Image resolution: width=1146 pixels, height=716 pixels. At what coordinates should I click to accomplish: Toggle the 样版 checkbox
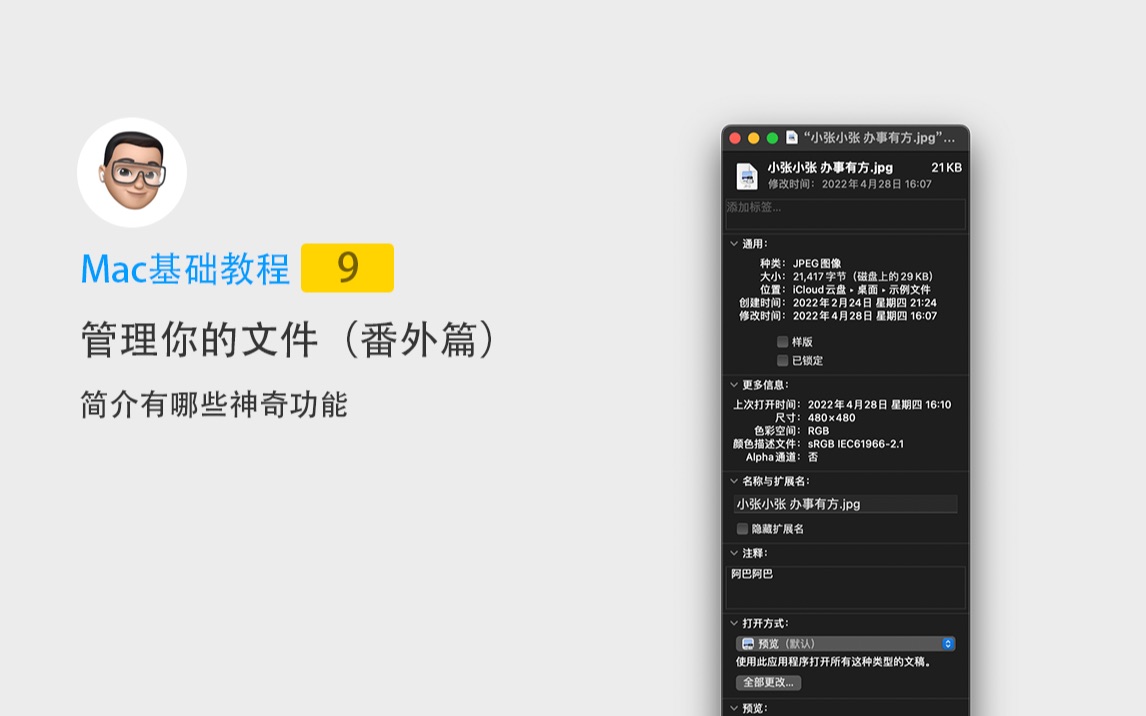[783, 343]
